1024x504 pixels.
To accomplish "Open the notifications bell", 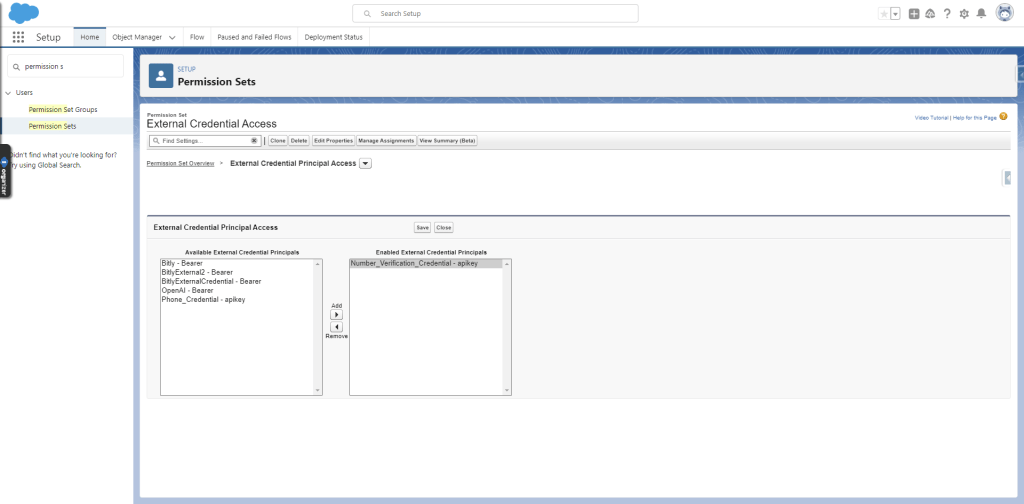I will pyautogui.click(x=981, y=14).
